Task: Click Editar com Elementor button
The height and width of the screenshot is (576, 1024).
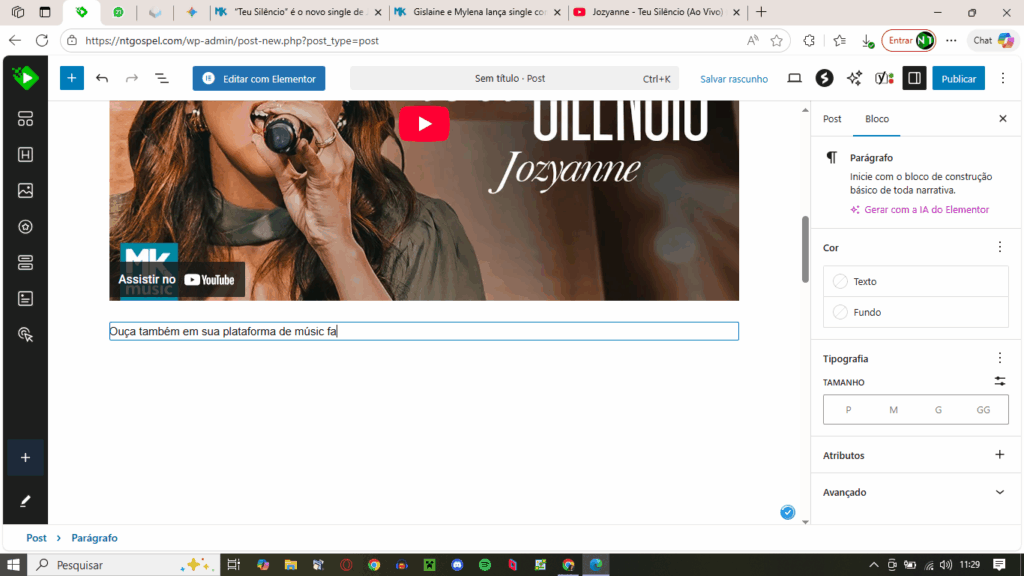Action: 259,78
